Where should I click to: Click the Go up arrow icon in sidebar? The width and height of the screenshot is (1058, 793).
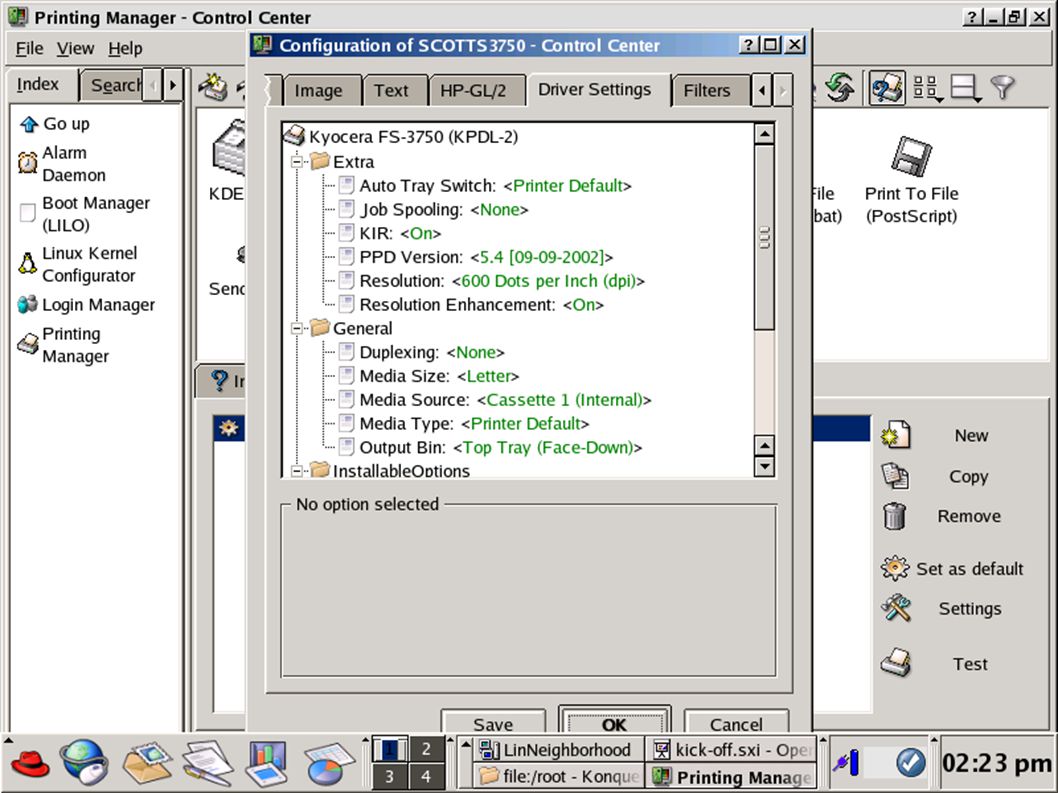(28, 124)
